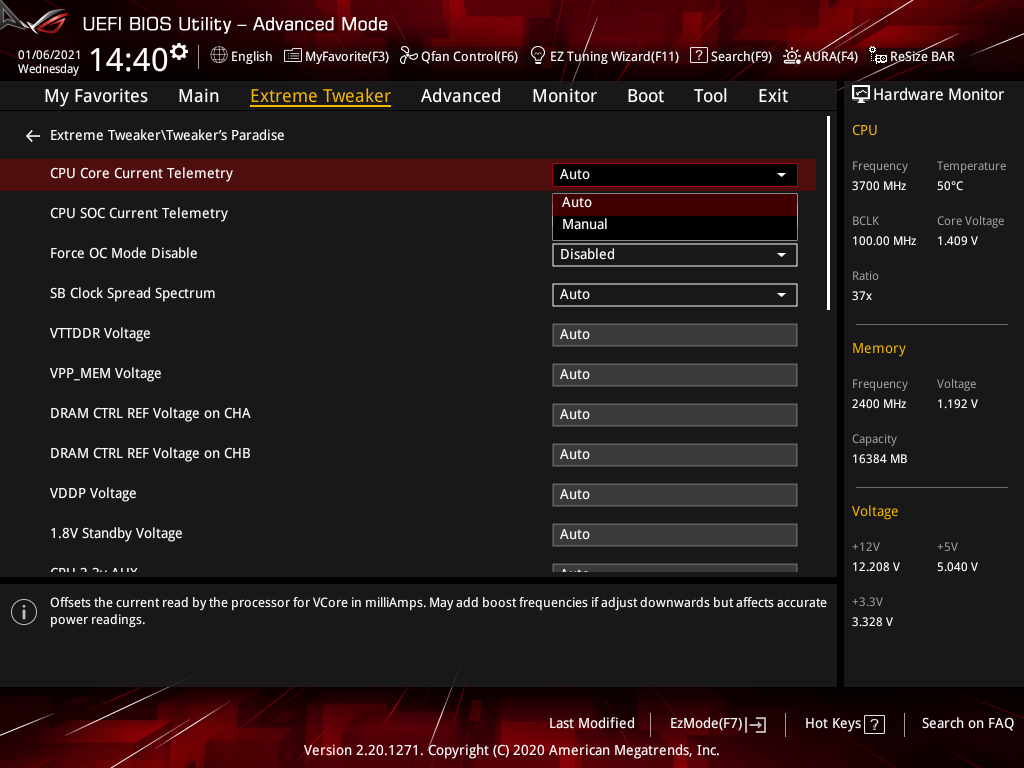This screenshot has height=768, width=1024.
Task: Click Memory capacity 16384 MB
Action: [x=879, y=459]
